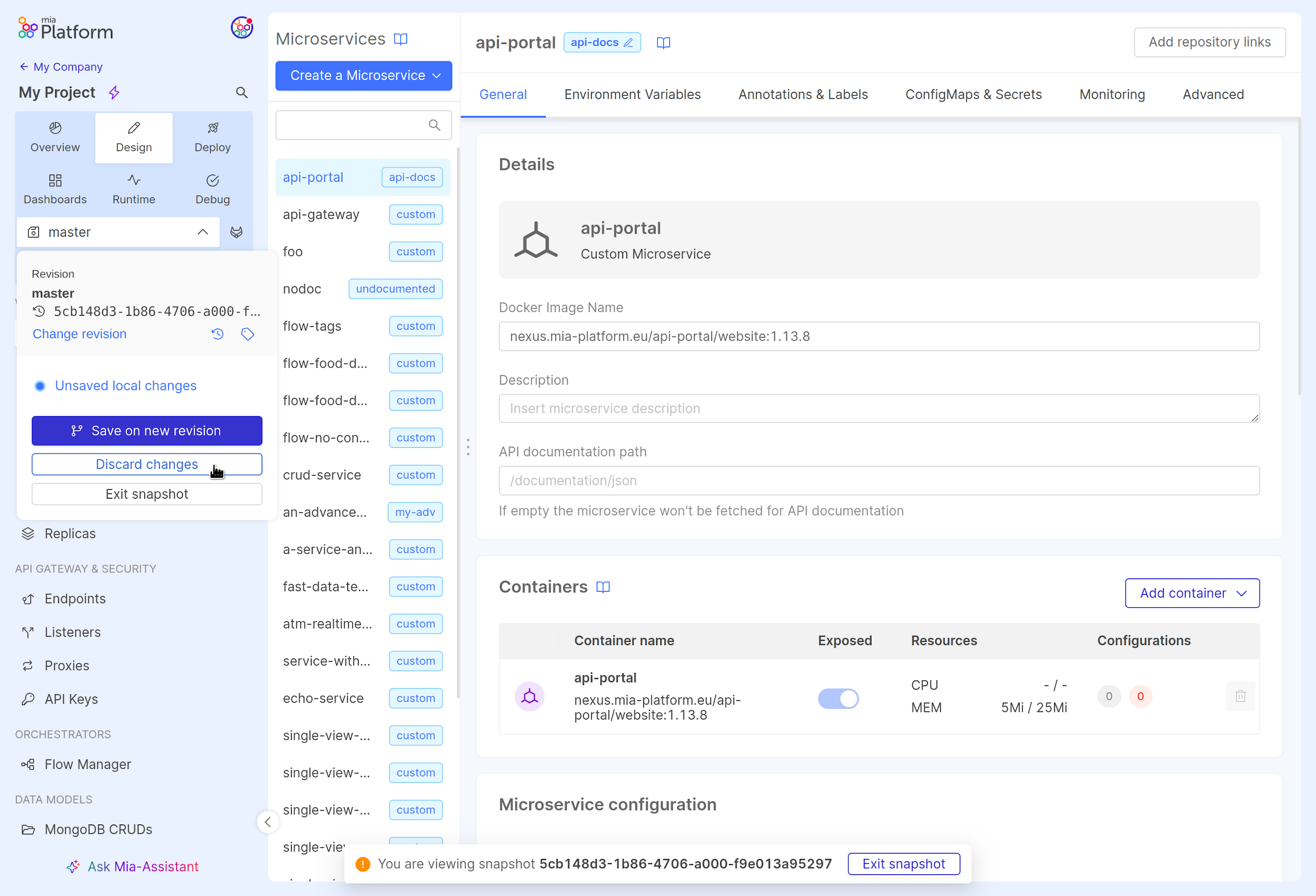Switch to the Environment Variables tab
The image size is (1316, 896).
(632, 94)
